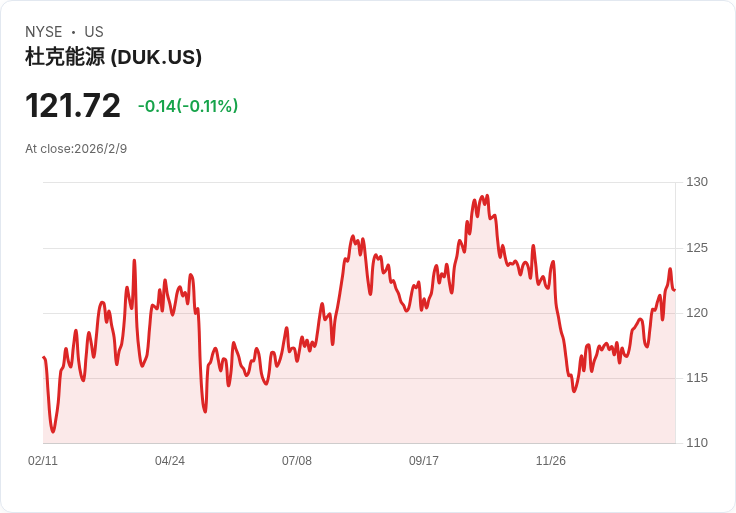Click the 121.72 current price

coord(73,106)
